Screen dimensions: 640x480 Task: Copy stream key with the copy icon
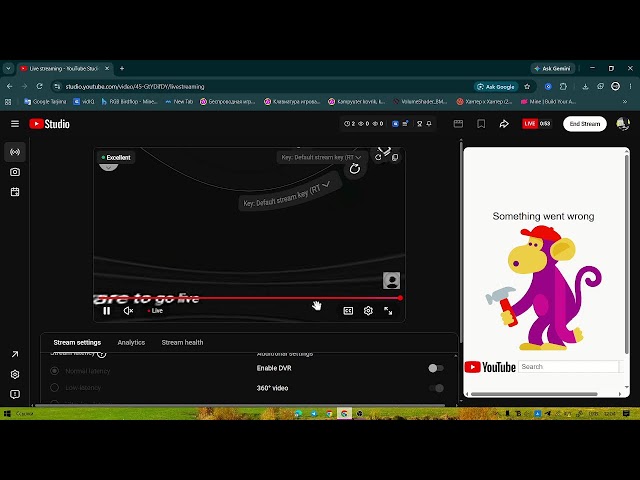[395, 158]
